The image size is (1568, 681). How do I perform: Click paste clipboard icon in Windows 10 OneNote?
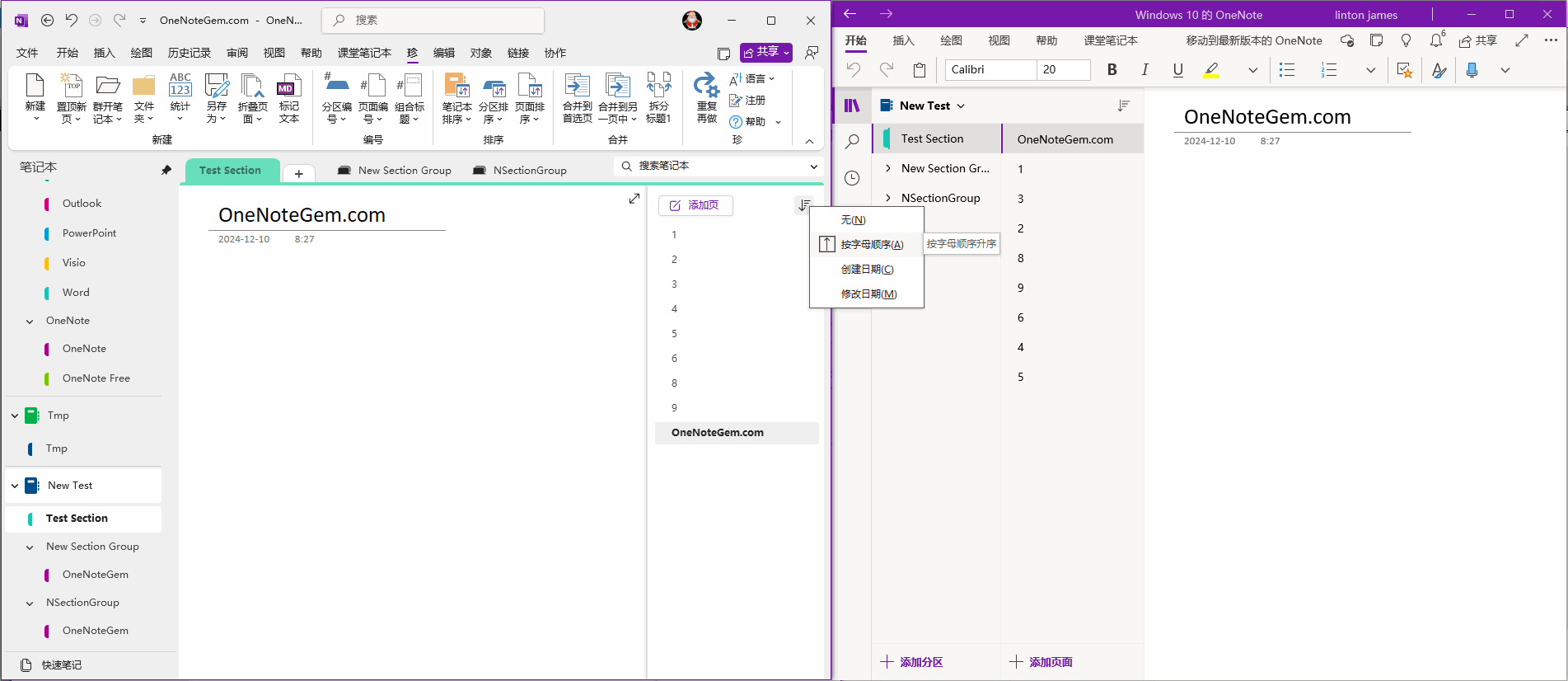pyautogui.click(x=920, y=70)
